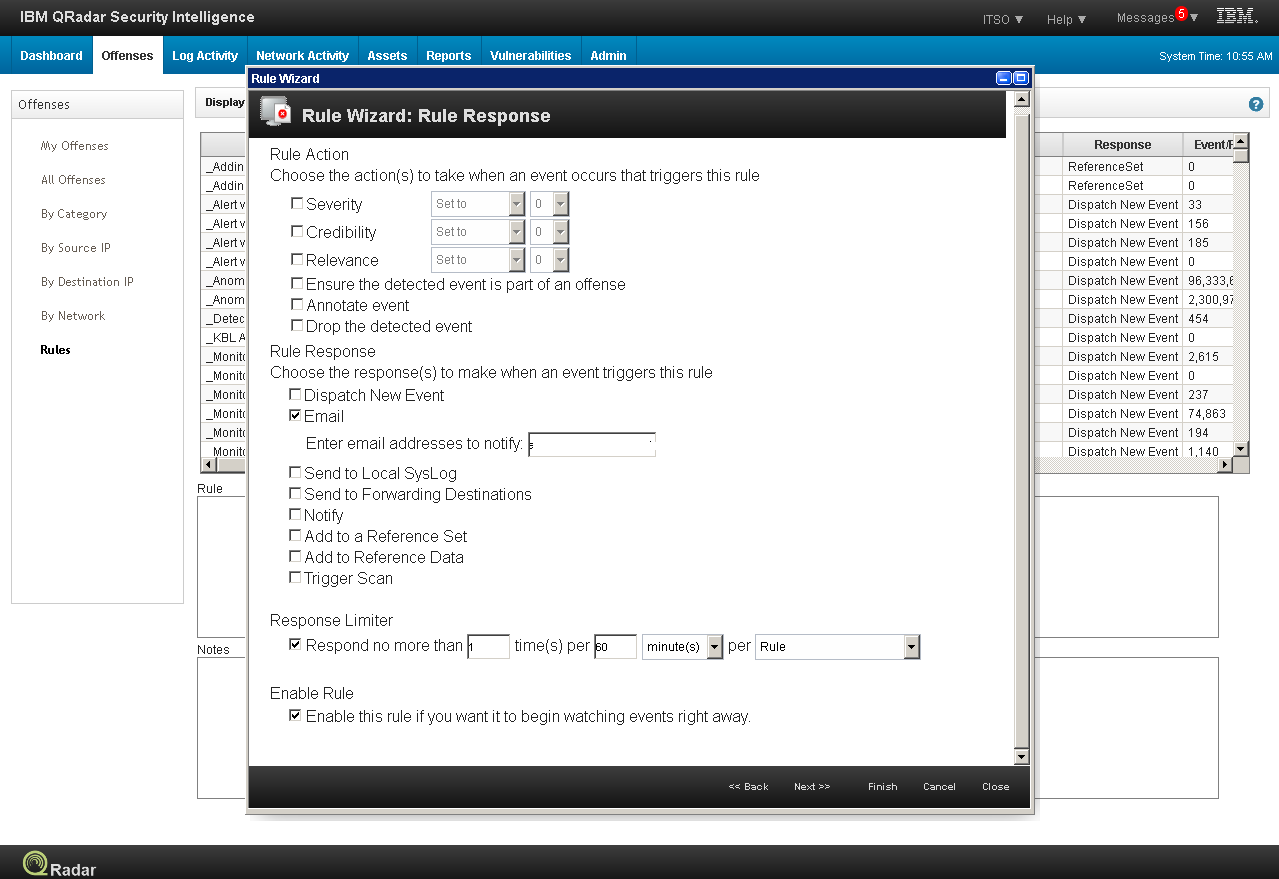Viewport: 1279px width, 879px height.
Task: Open the Severity Set to dropdown
Action: click(478, 204)
